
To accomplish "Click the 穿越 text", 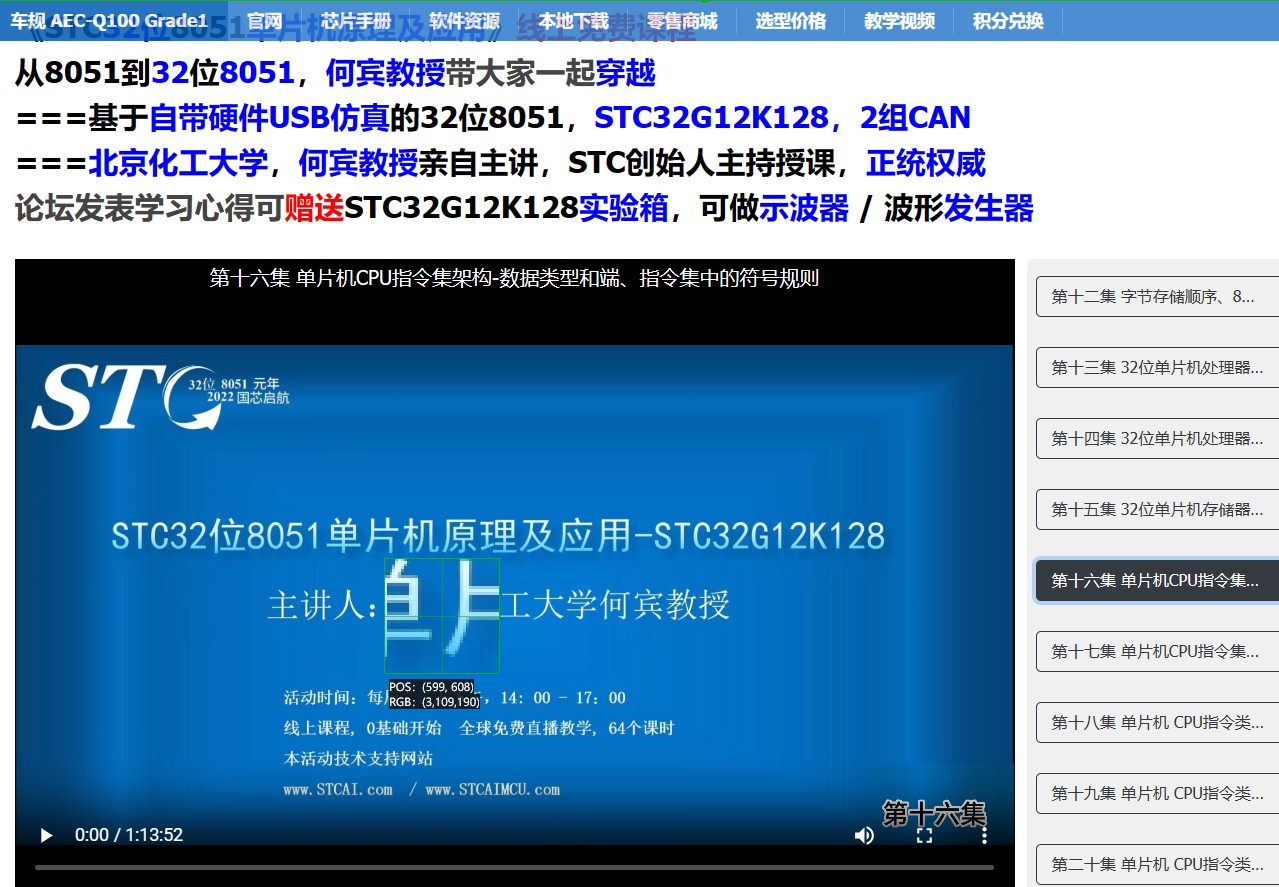I will click(625, 73).
